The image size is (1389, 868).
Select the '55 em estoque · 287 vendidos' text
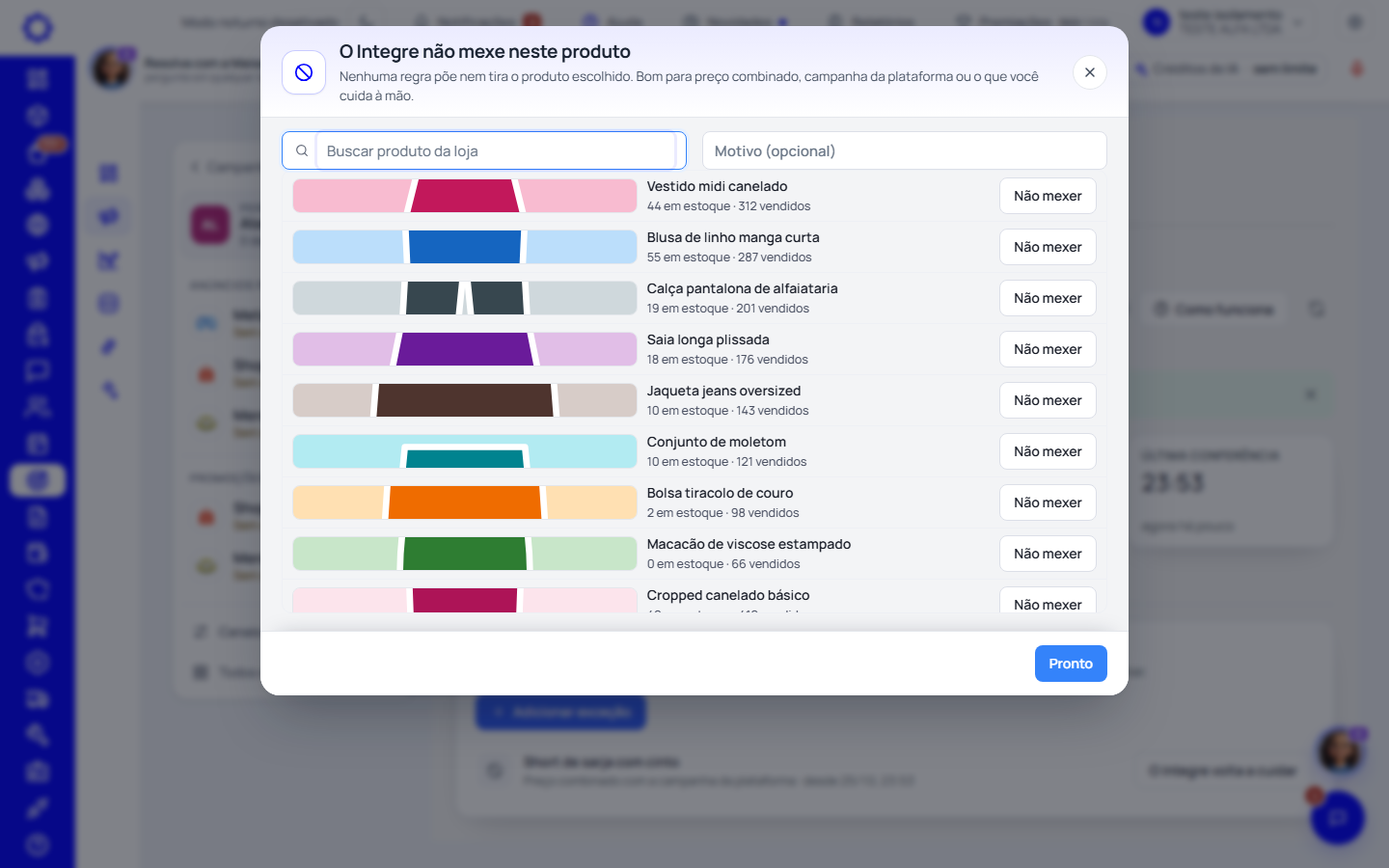[x=729, y=258]
